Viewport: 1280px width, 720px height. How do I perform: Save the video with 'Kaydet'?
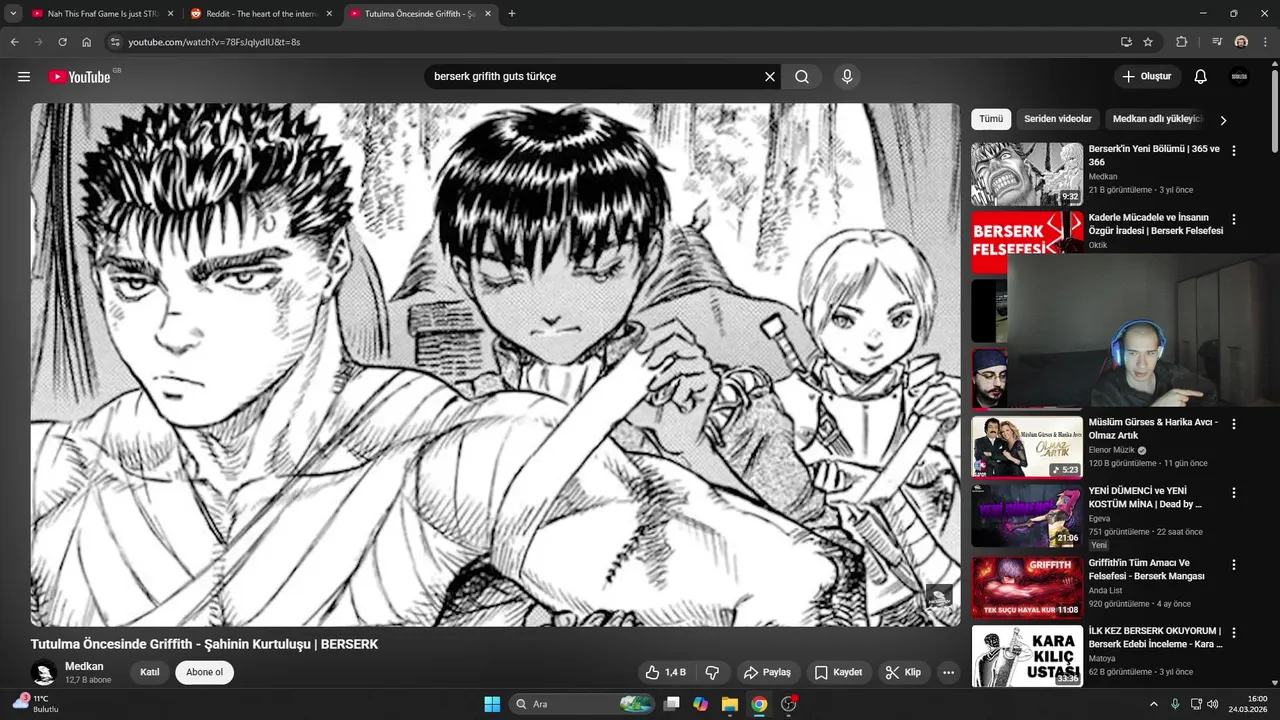coord(838,672)
